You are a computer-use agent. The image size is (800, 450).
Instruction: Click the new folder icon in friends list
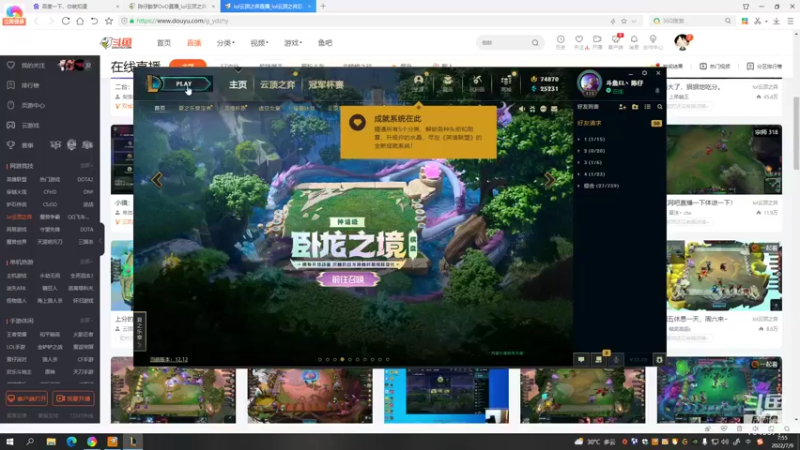(x=635, y=107)
